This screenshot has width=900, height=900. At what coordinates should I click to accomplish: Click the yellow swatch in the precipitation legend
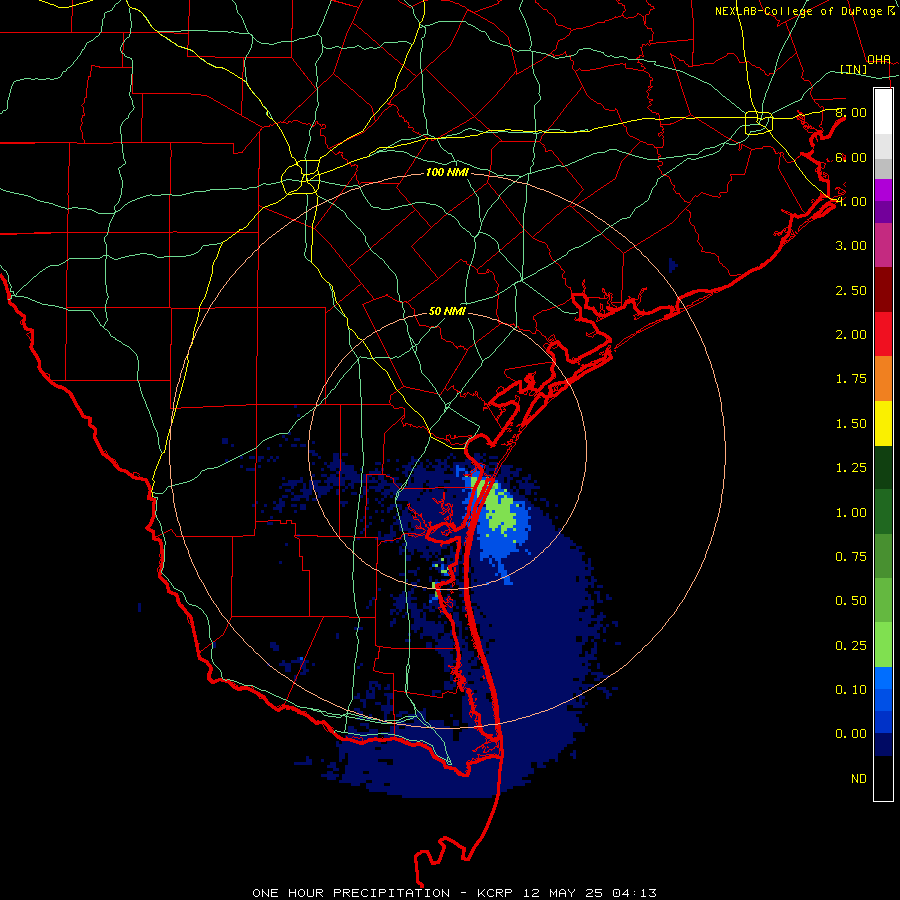(883, 423)
